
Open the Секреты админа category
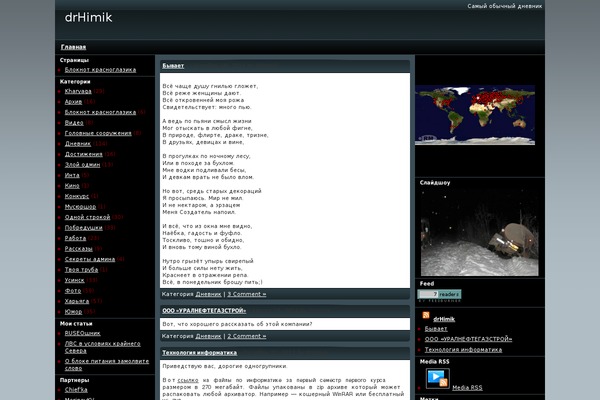point(90,259)
